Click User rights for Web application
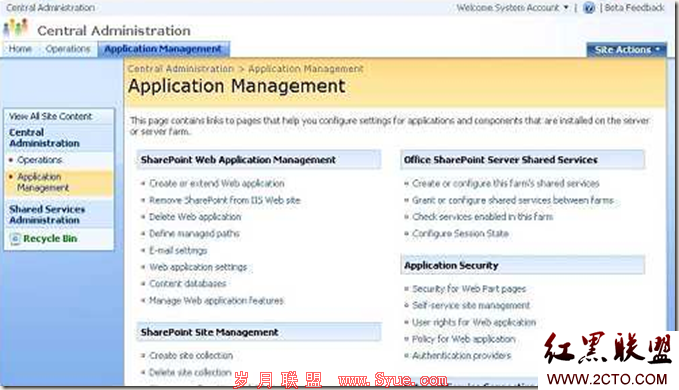The image size is (679, 390). click(474, 322)
